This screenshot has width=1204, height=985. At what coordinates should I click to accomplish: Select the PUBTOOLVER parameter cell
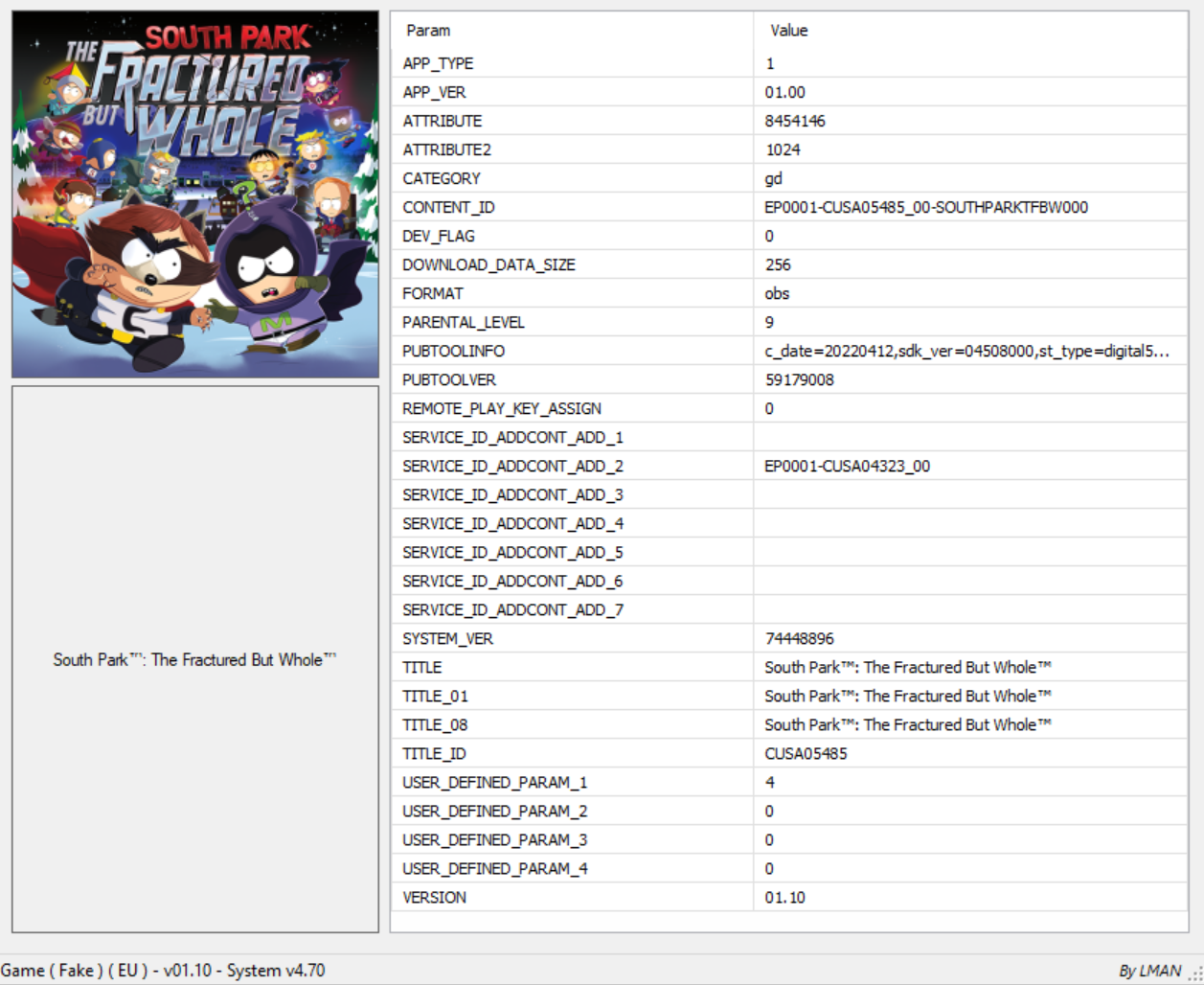coord(572,379)
